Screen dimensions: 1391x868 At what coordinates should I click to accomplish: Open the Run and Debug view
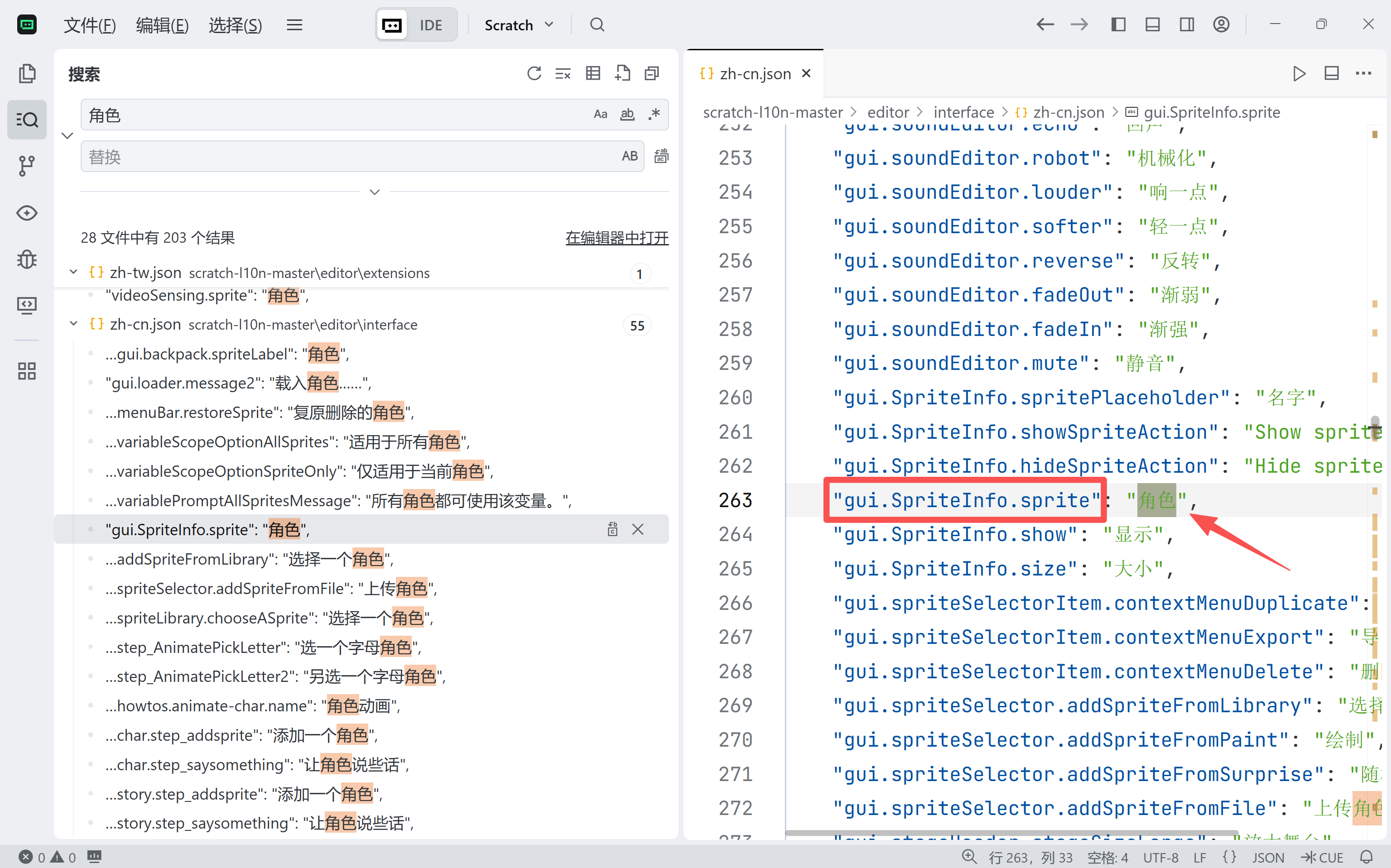(x=26, y=259)
